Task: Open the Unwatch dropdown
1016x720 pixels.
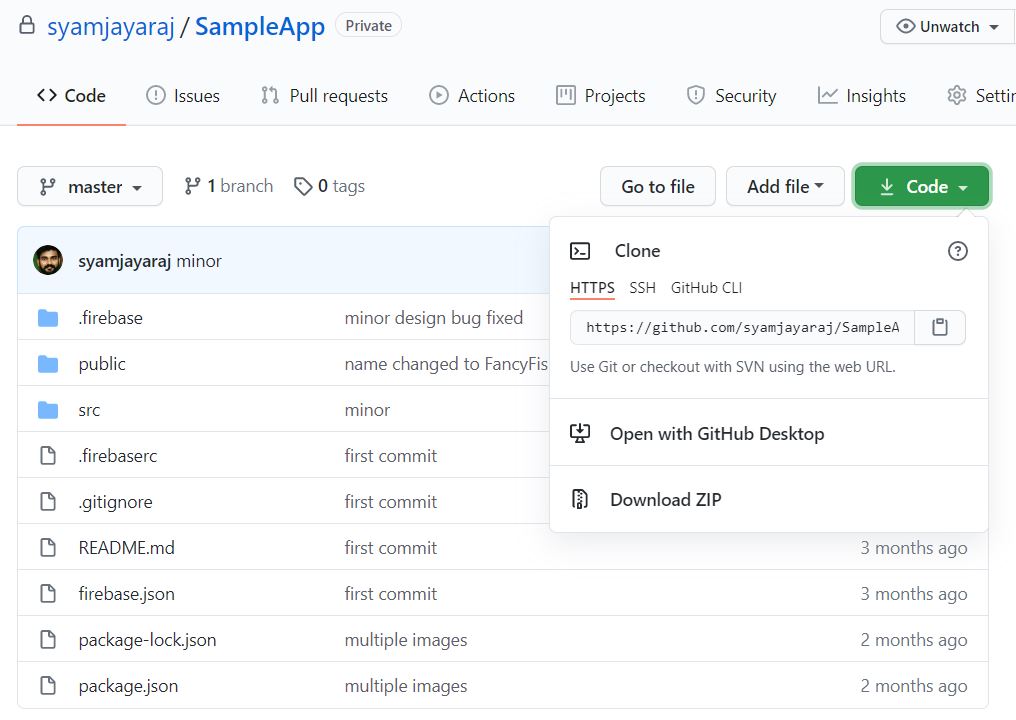Action: point(945,27)
